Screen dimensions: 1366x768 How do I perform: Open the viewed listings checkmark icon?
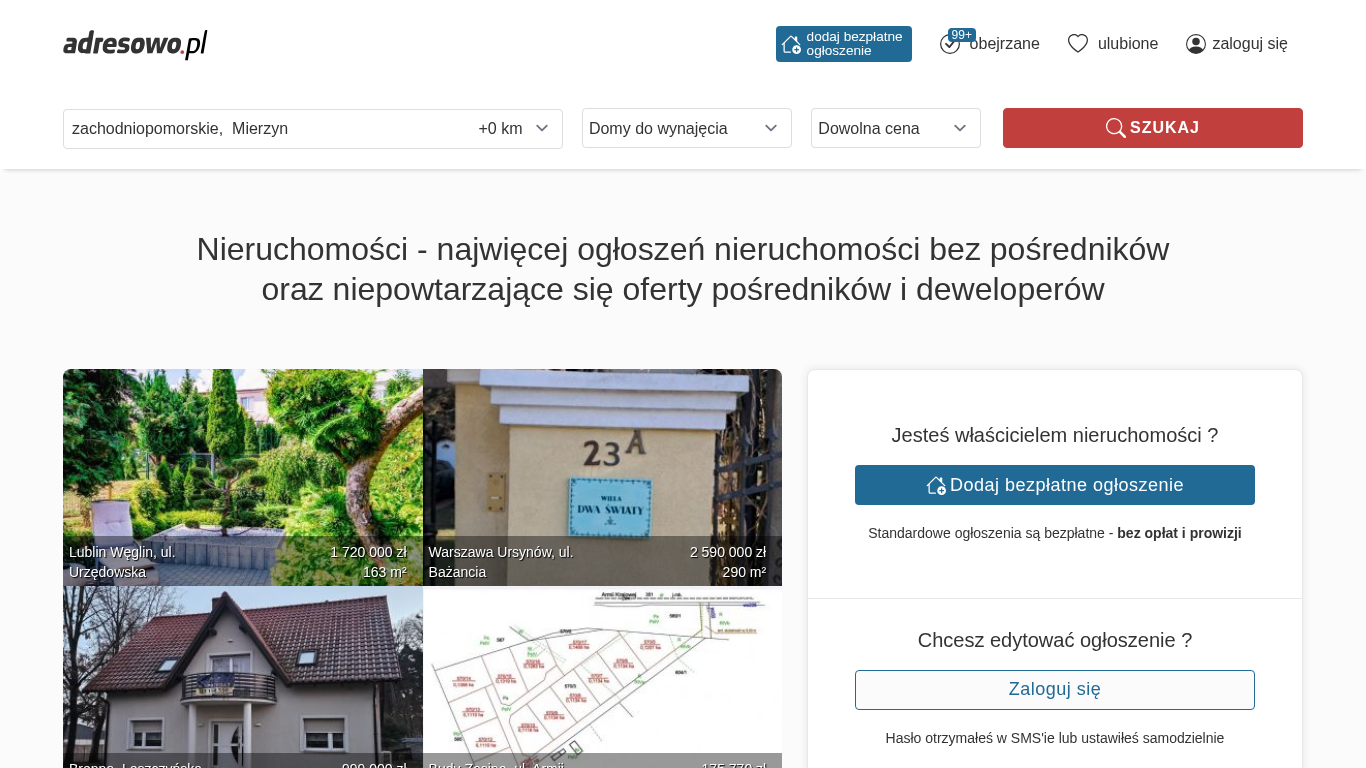949,45
